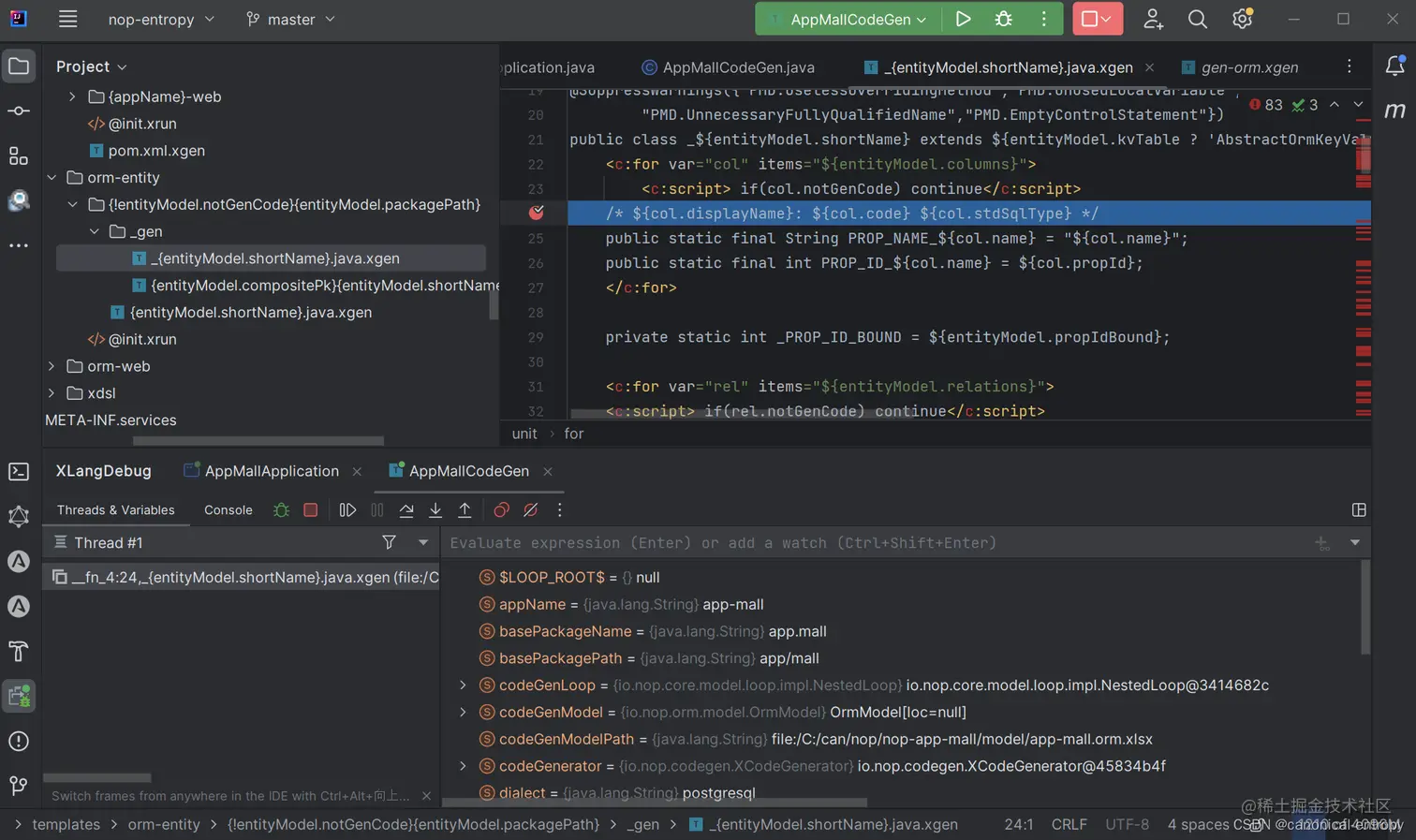Viewport: 1416px width, 840px height.
Task: Step into in debugger
Action: (x=435, y=510)
